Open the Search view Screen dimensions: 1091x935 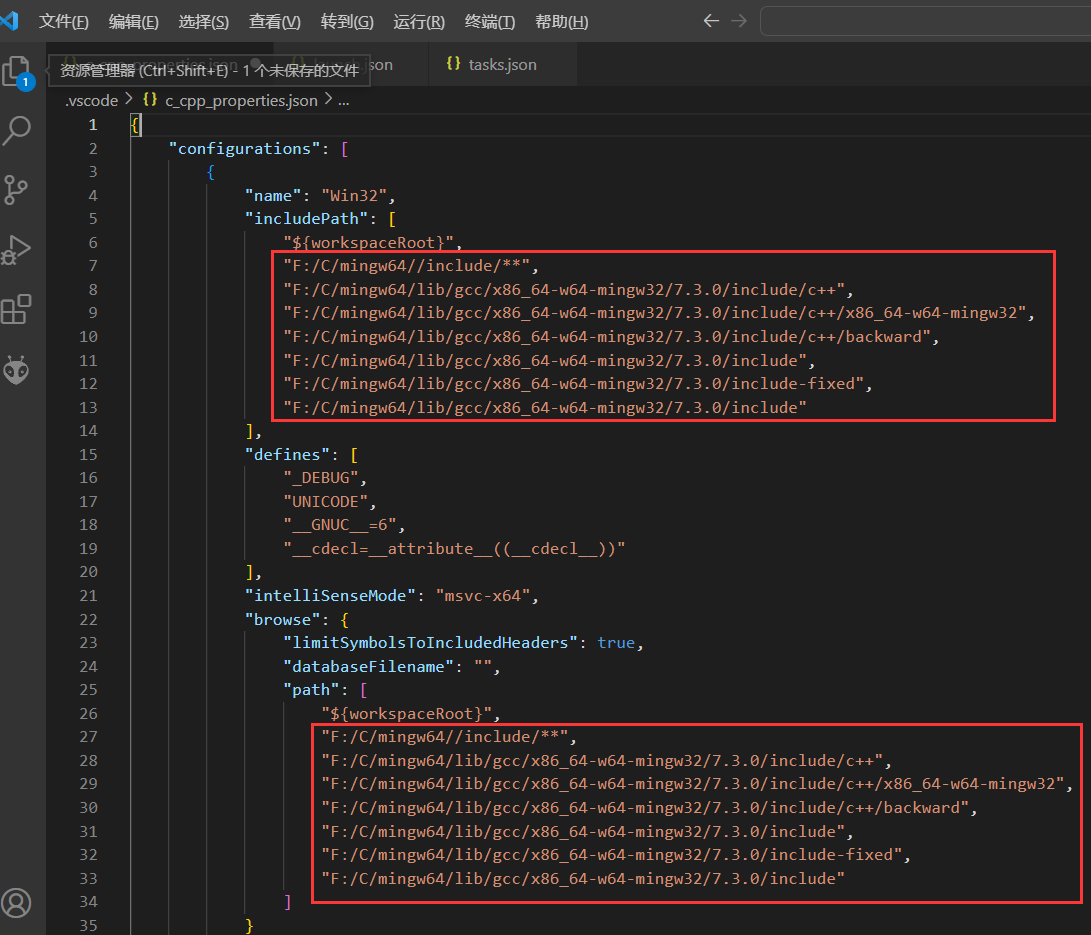pos(17,130)
